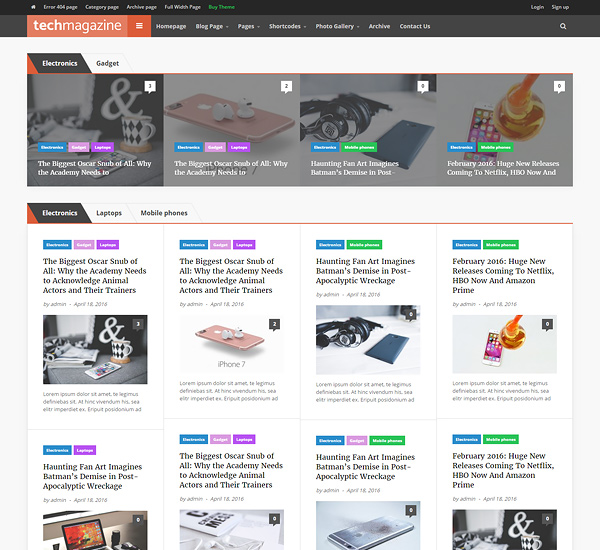Screen dimensions: 600x550
Task: Click the techmagazine logo
Action: (77, 26)
